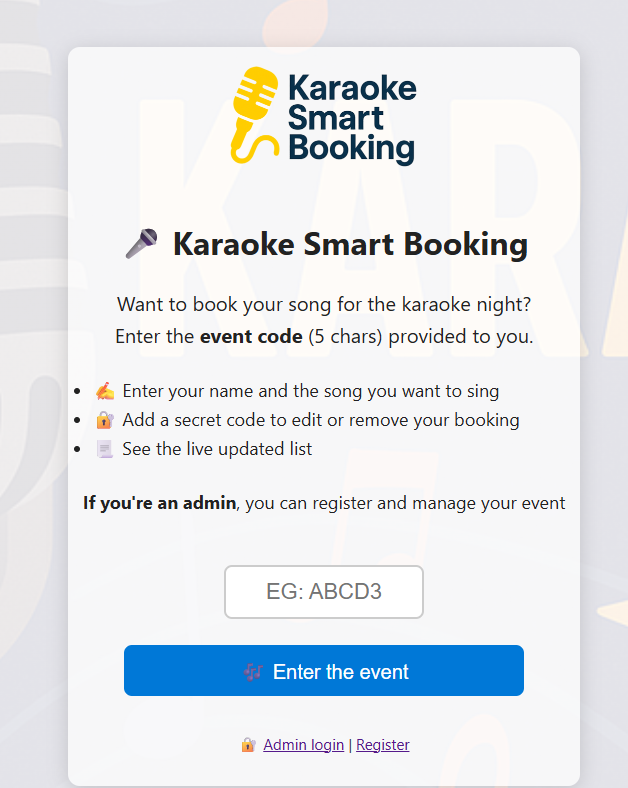Click the Karaoke Smart Booking main heading
The image size is (628, 788).
pyautogui.click(x=350, y=245)
